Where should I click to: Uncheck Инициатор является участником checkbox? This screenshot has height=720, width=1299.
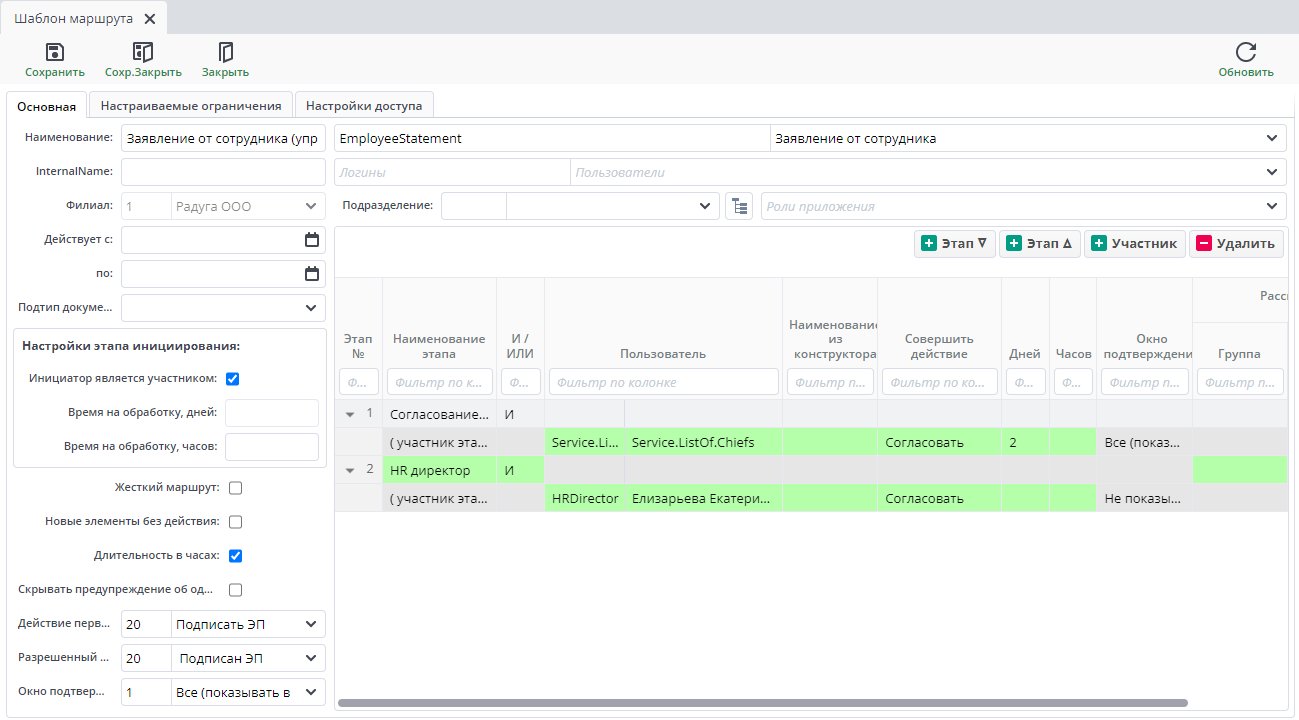click(233, 379)
